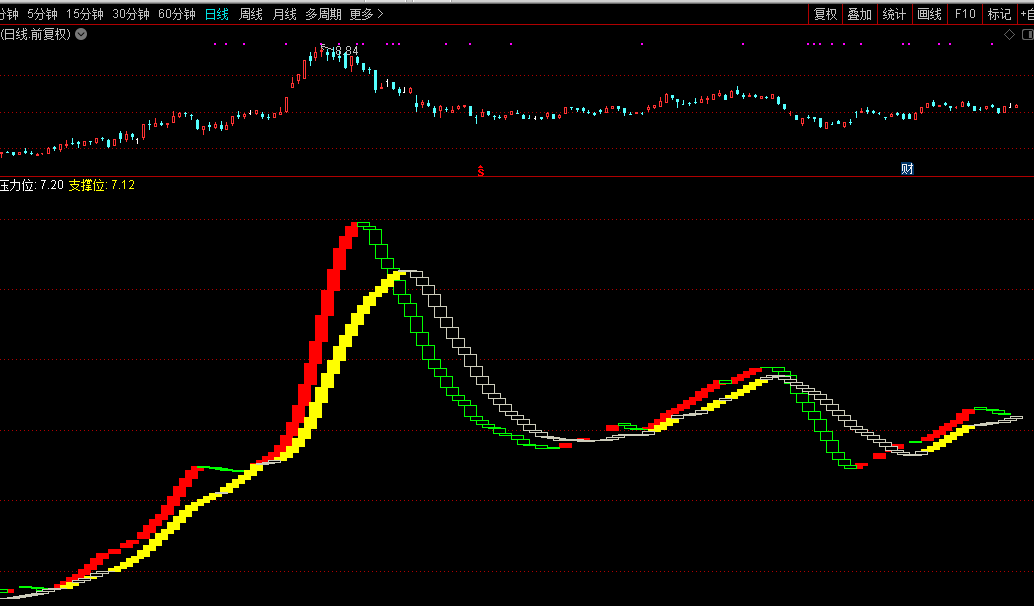Select the 30分钟 chart period
The width and height of the screenshot is (1034, 606).
point(131,14)
